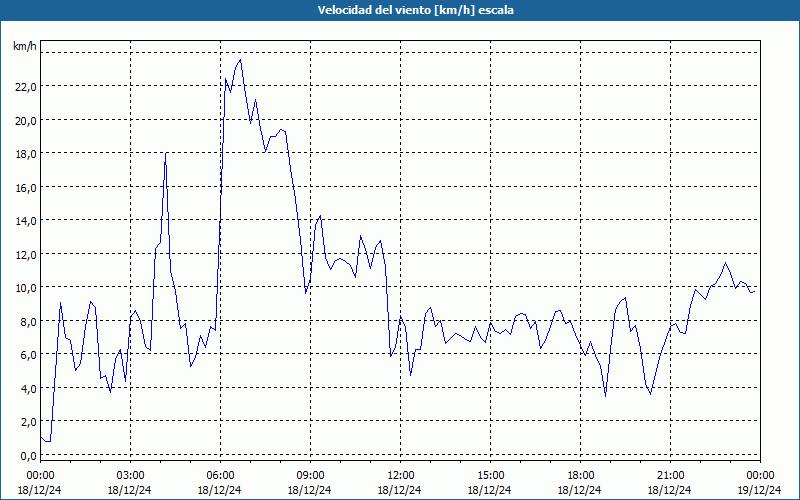Select the '12,0' y-axis tick label
Image resolution: width=800 pixels, height=500 pixels.
(x=26, y=254)
